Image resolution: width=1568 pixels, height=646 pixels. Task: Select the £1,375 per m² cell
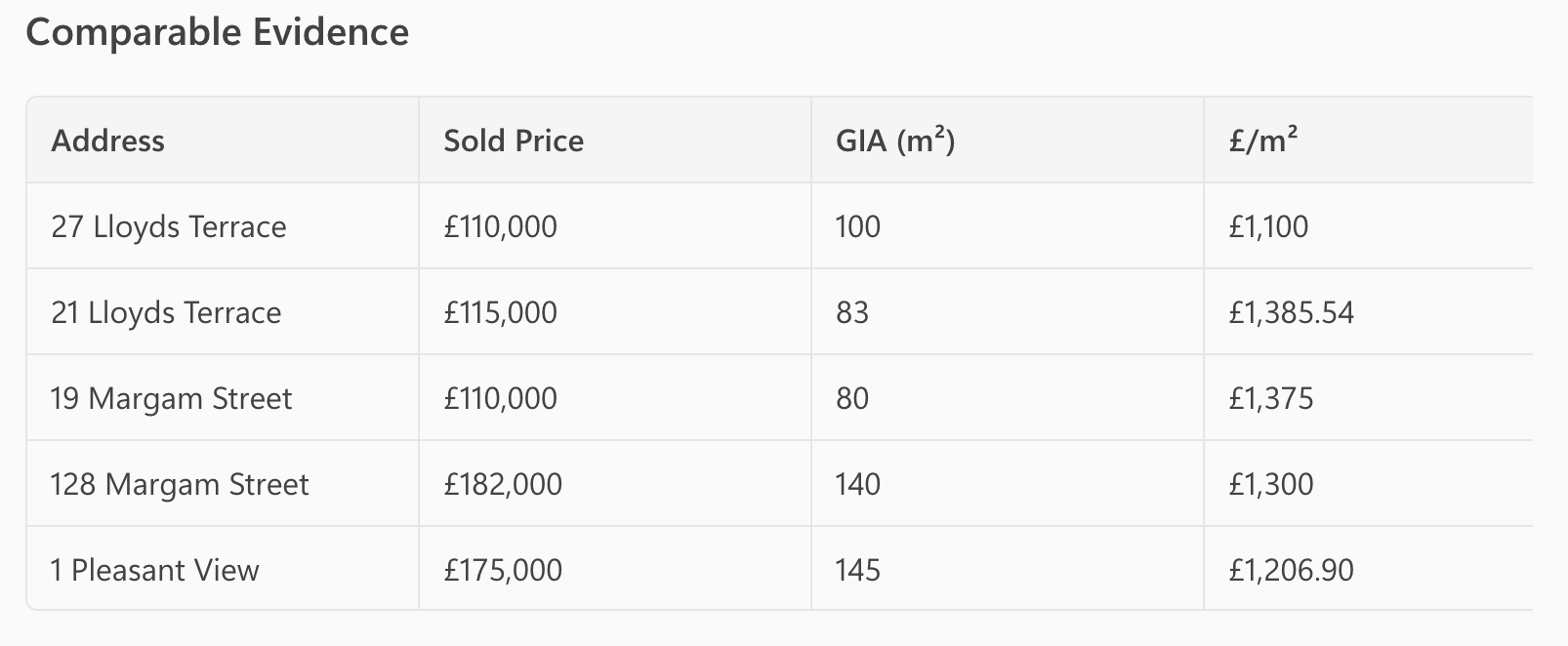pos(1271,398)
